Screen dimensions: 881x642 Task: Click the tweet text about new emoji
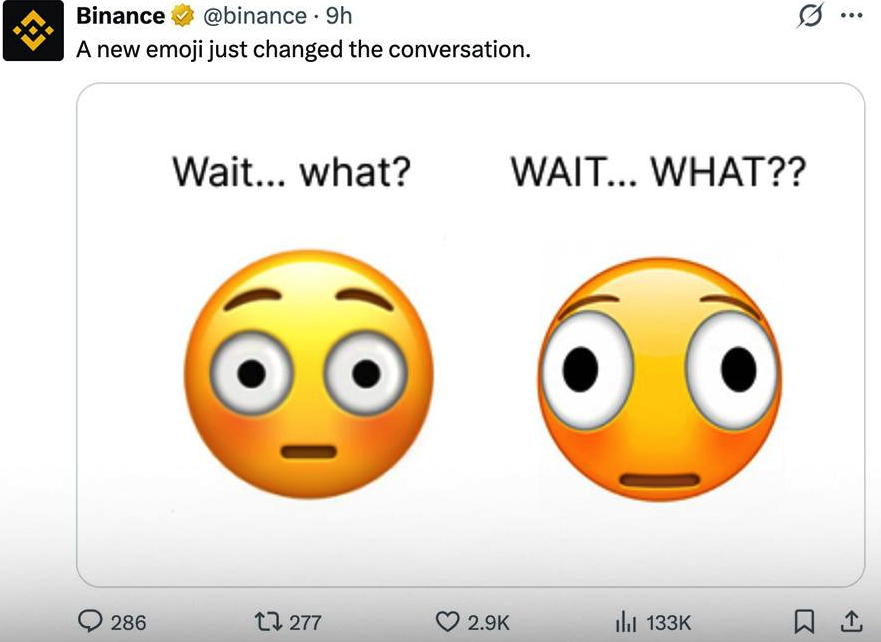[303, 47]
